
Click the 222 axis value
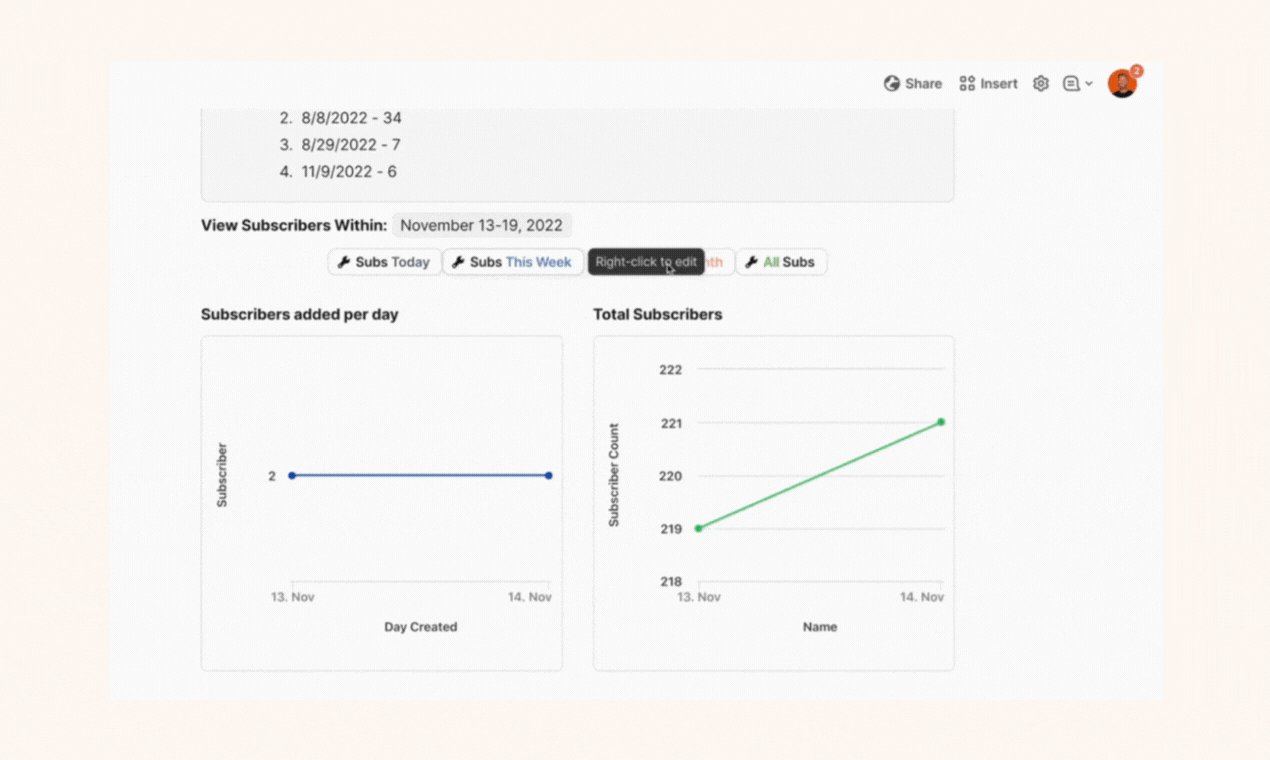point(670,370)
